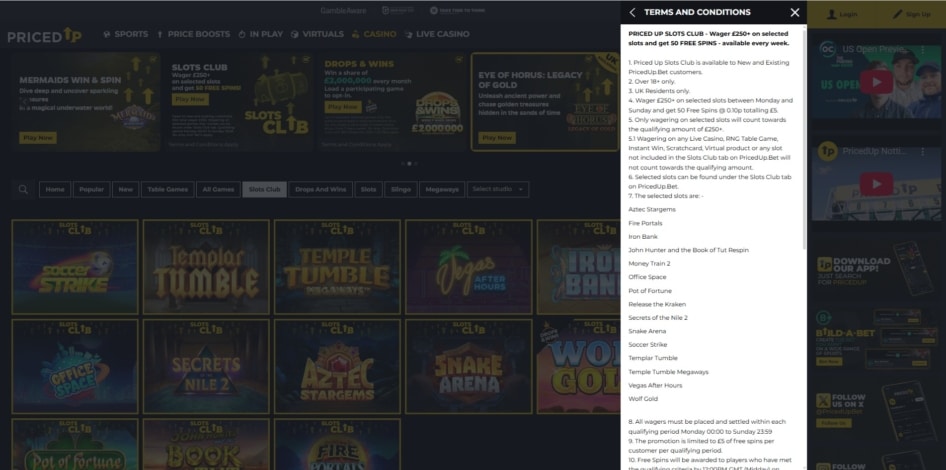Screen dimensions: 946x470
Task: Open the Templar Tumble game tile
Action: click(206, 267)
